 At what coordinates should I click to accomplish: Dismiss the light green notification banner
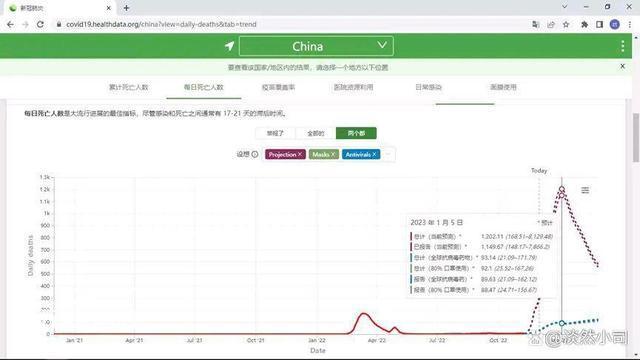tap(622, 66)
